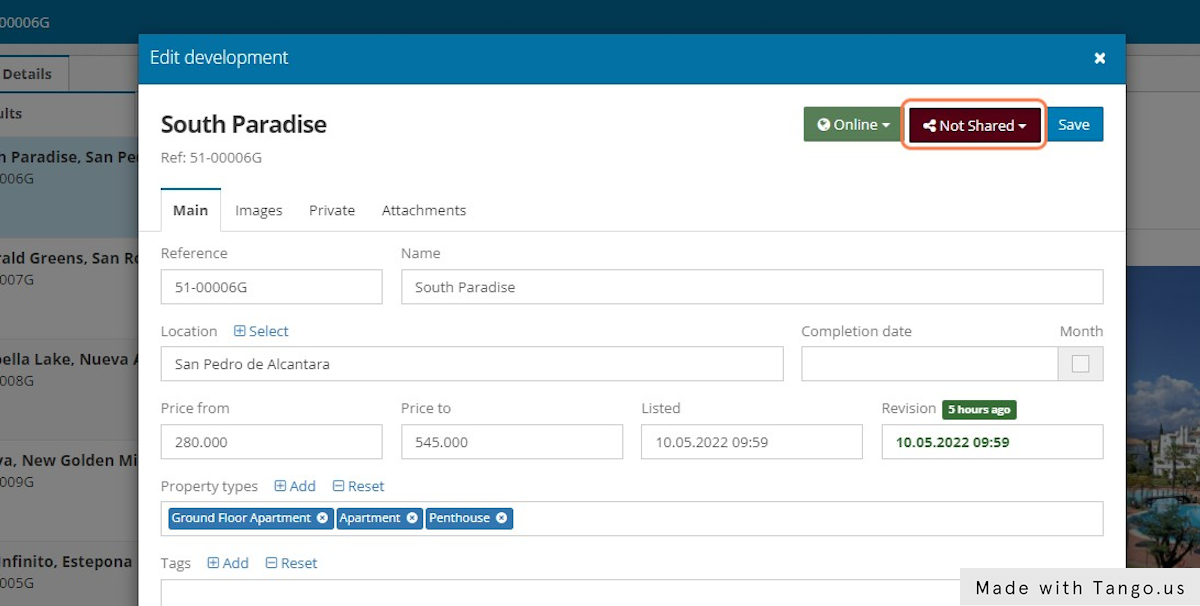
Task: Remove the Apartment property type tag
Action: pyautogui.click(x=411, y=518)
